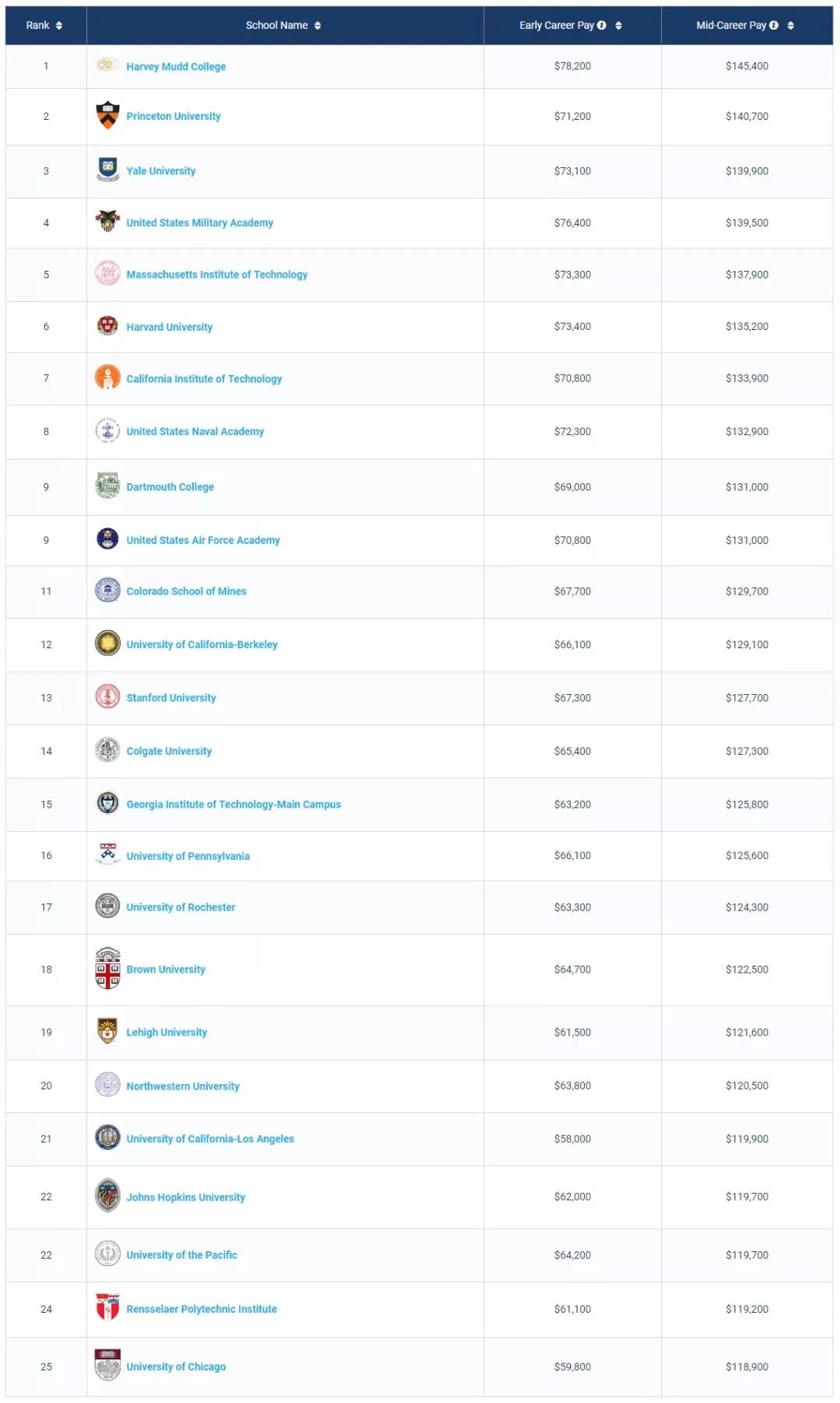Sort by School Name arrows
The height and width of the screenshot is (1403, 840).
pos(317,26)
